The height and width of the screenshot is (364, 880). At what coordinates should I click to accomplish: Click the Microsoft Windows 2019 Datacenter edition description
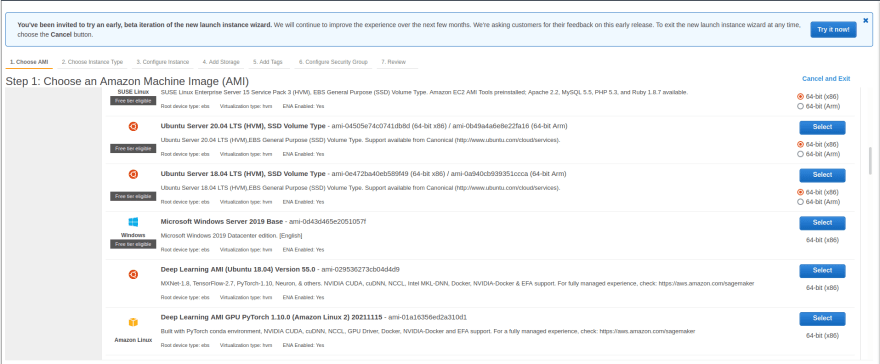pyautogui.click(x=232, y=236)
